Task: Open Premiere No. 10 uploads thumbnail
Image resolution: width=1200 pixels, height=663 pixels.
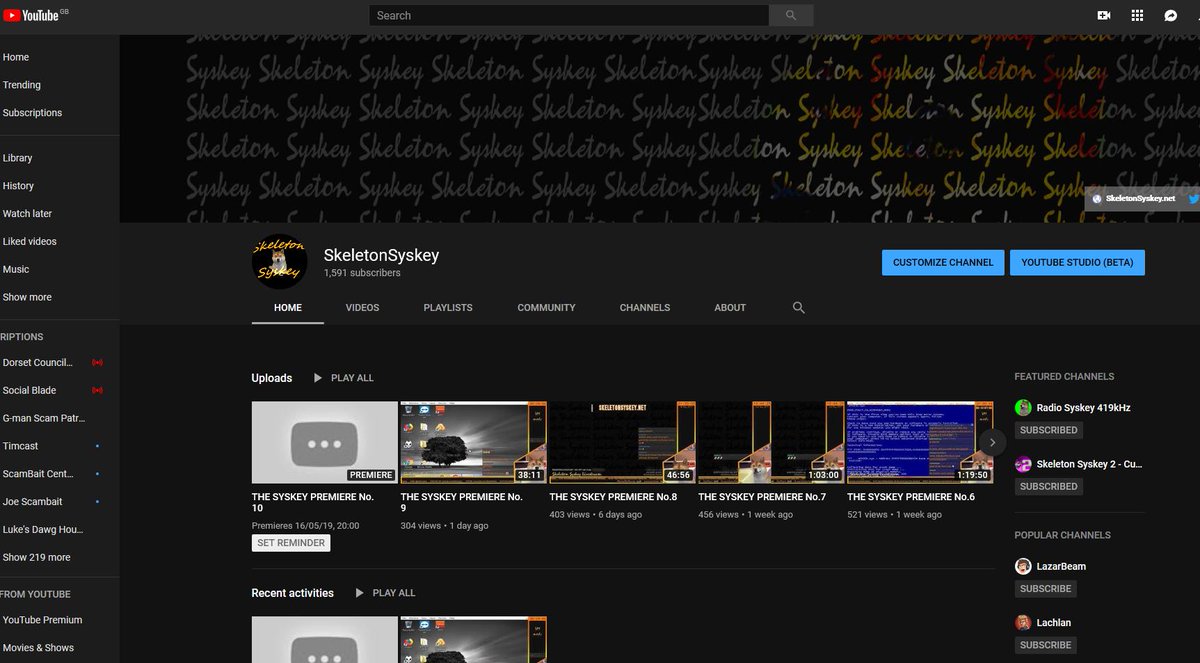Action: (x=324, y=443)
